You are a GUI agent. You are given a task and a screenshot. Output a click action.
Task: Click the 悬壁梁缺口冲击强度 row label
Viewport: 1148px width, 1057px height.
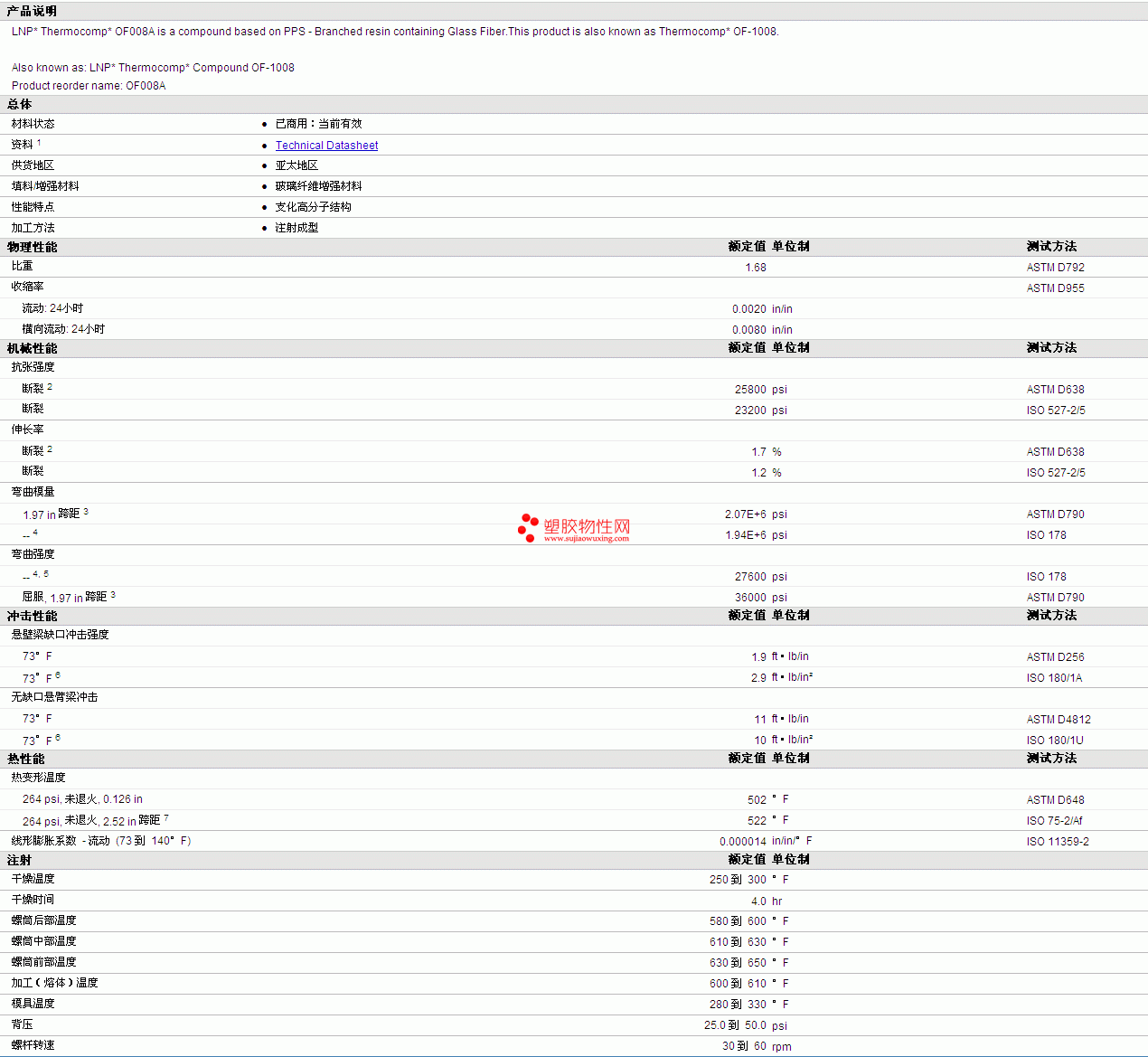pyautogui.click(x=60, y=635)
